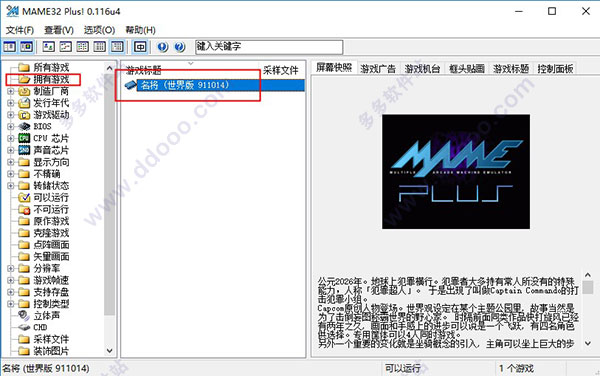Click the folder tree scroll-down arrow

pos(109,350)
